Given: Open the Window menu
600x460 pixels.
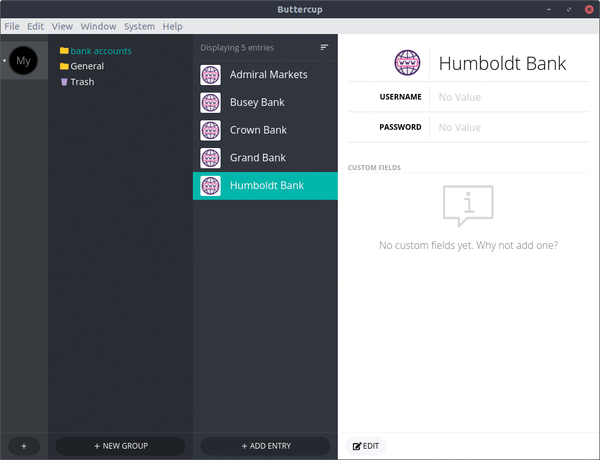Looking at the screenshot, I should click(98, 26).
